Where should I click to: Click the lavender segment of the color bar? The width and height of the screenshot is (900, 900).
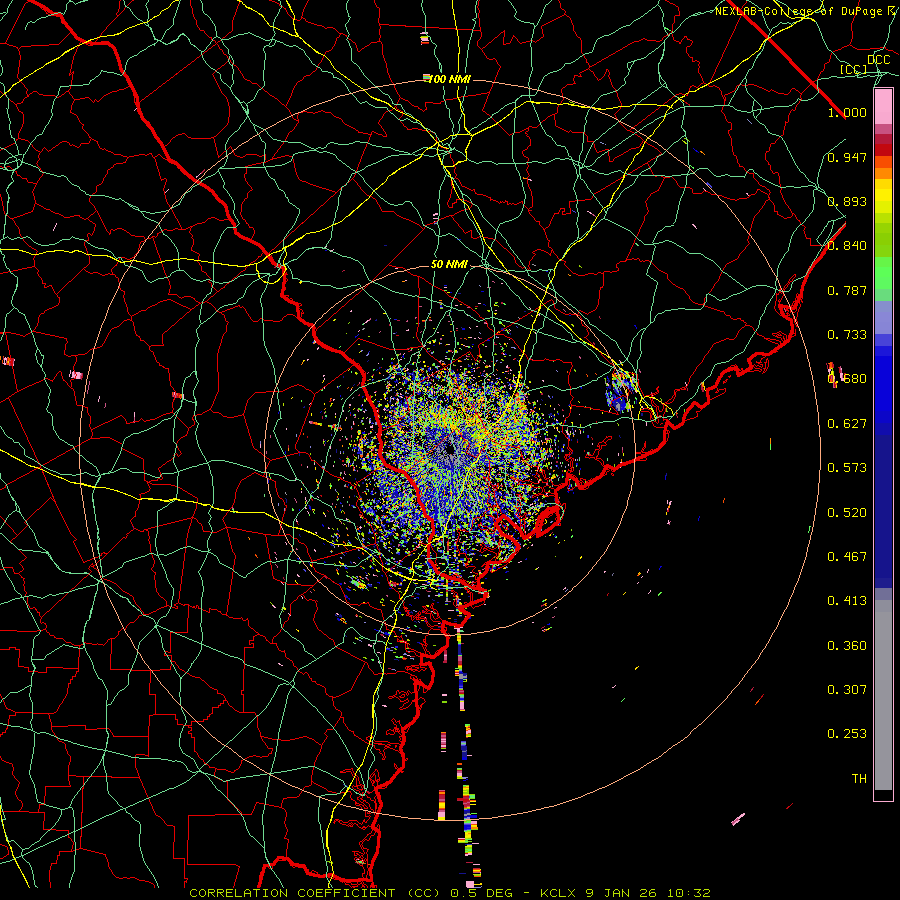883,317
